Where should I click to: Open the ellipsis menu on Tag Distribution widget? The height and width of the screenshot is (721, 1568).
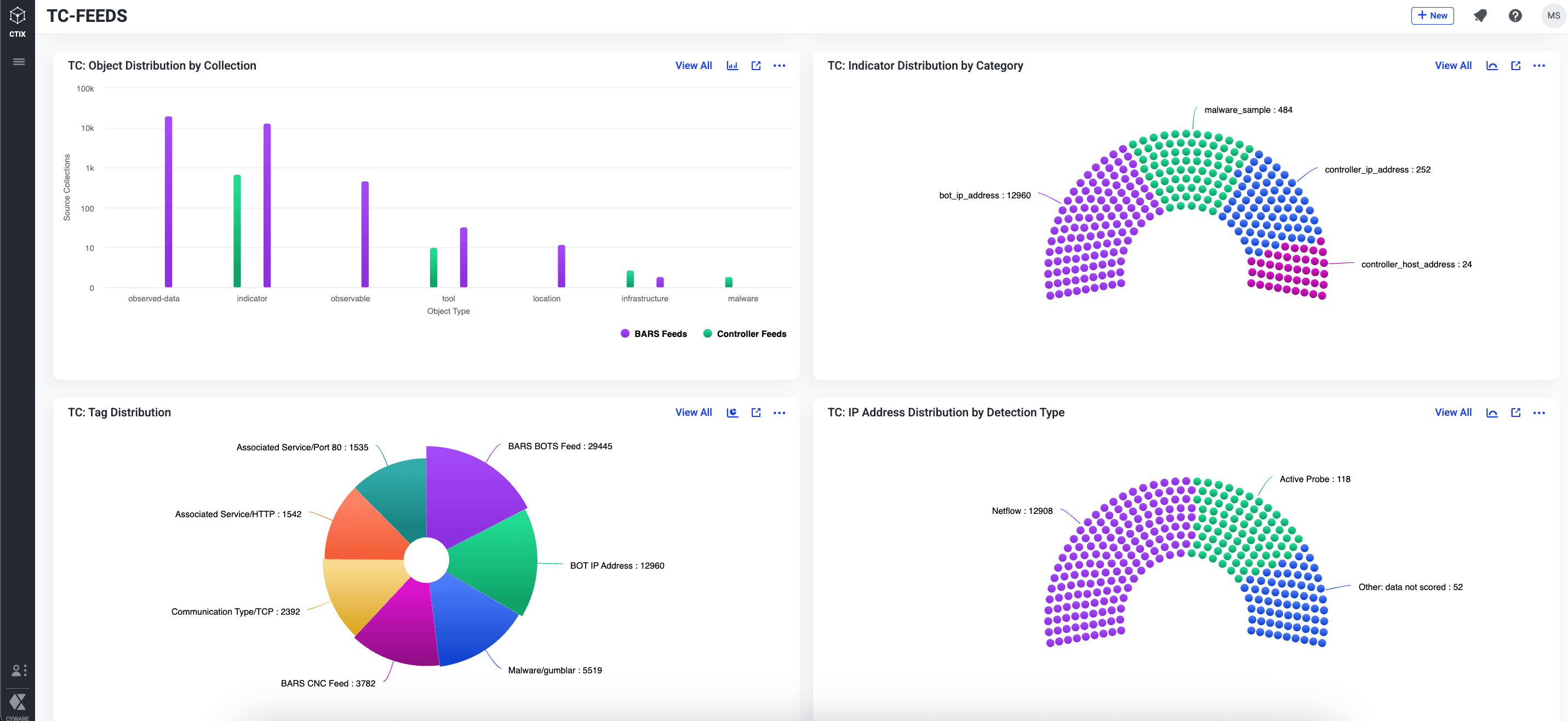coord(779,412)
